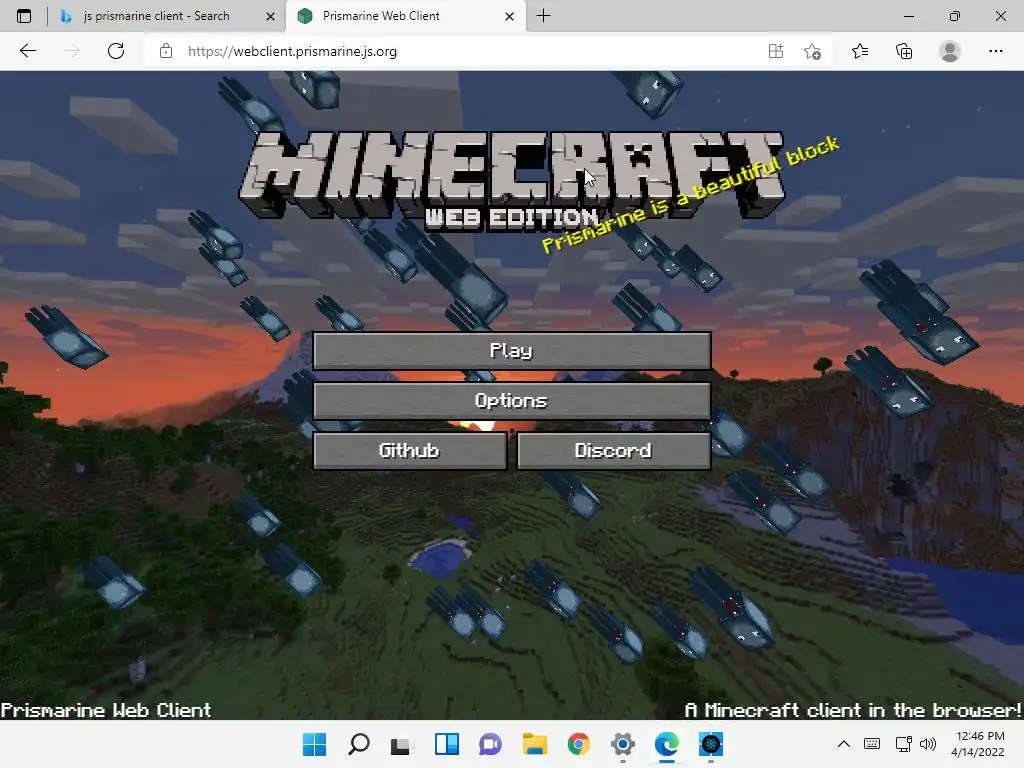Open Task View on the taskbar
Viewport: 1024px width, 768px height.
pyautogui.click(x=402, y=744)
